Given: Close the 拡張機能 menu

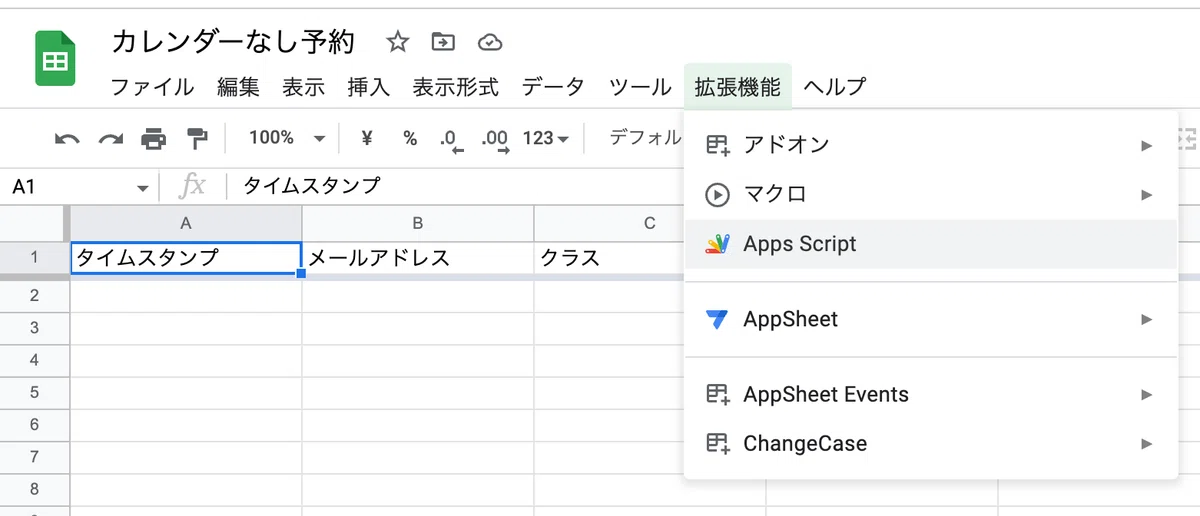Looking at the screenshot, I should 738,87.
